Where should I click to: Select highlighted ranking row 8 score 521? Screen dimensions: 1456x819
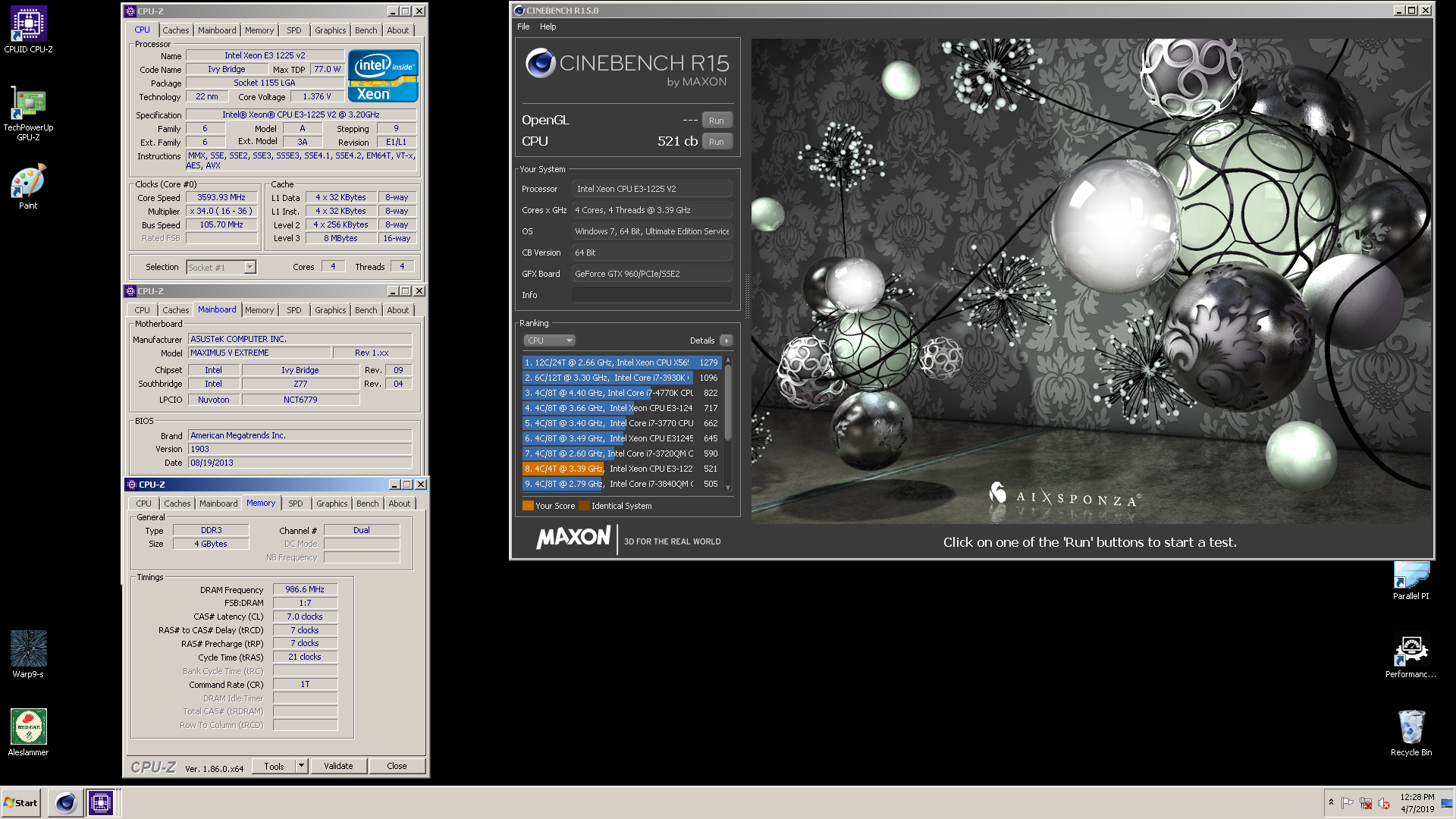coord(622,469)
